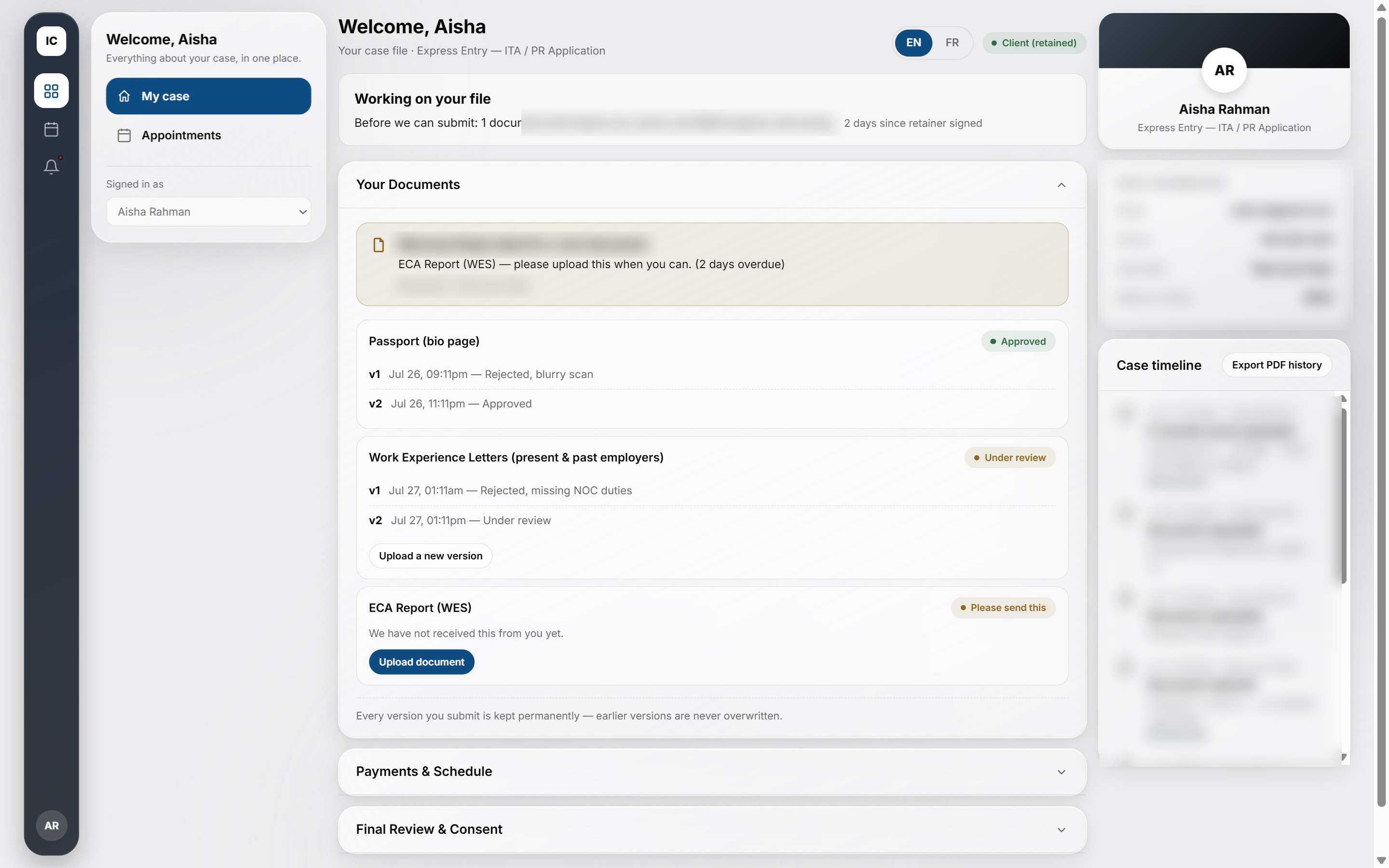Viewport: 1389px width, 868px height.
Task: Expand the Final Review & Consent section
Action: (x=1061, y=830)
